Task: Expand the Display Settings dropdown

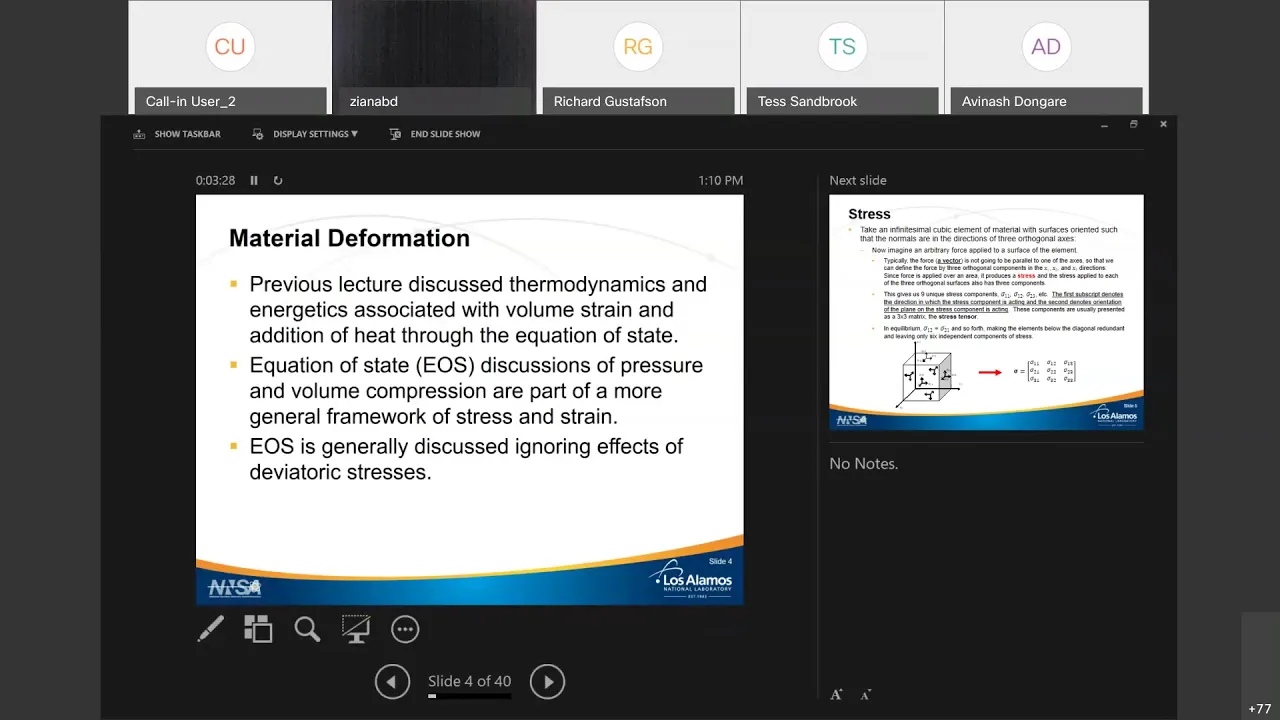Action: (x=305, y=134)
